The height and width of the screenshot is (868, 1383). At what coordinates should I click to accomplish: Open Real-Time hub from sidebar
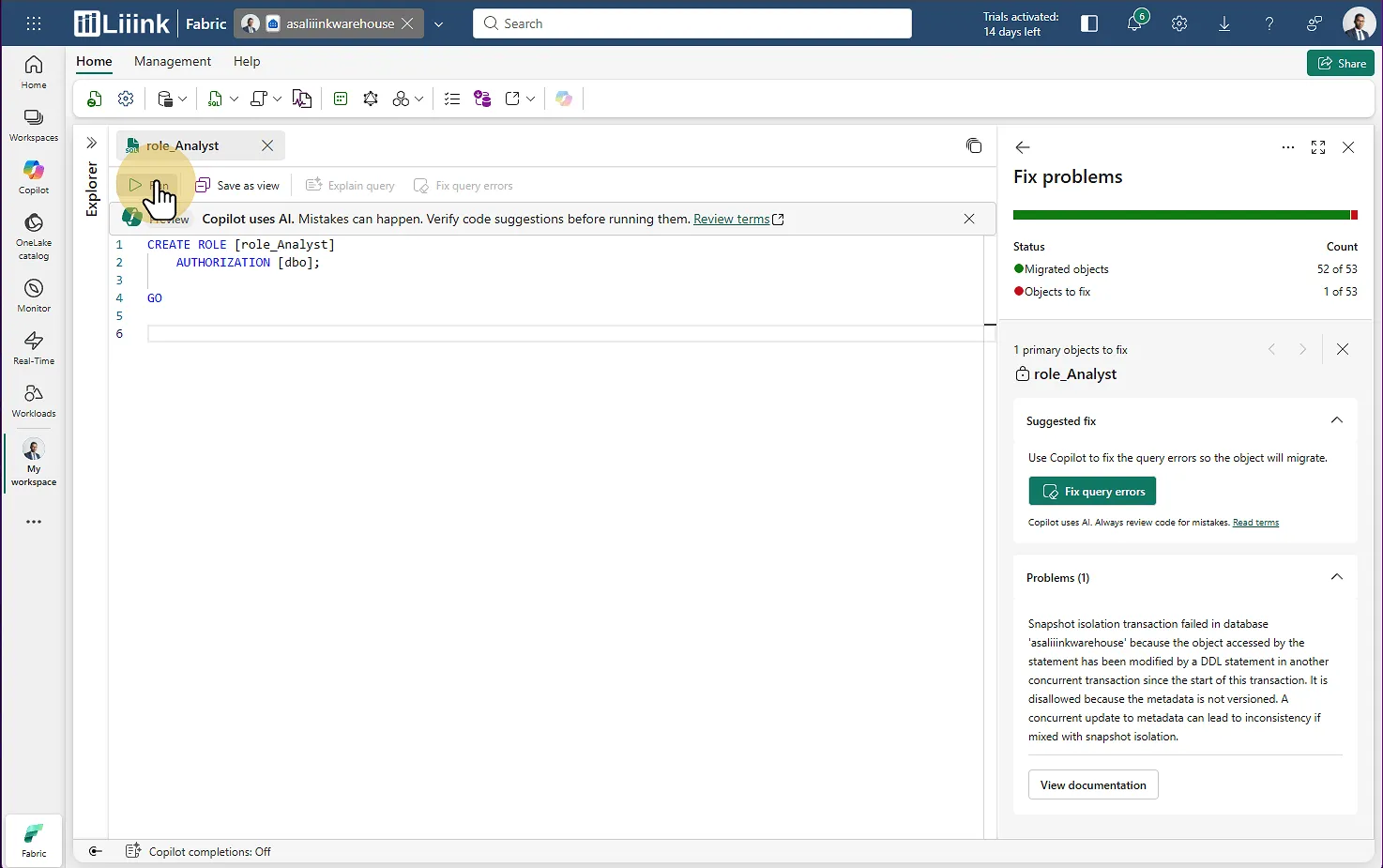click(34, 347)
